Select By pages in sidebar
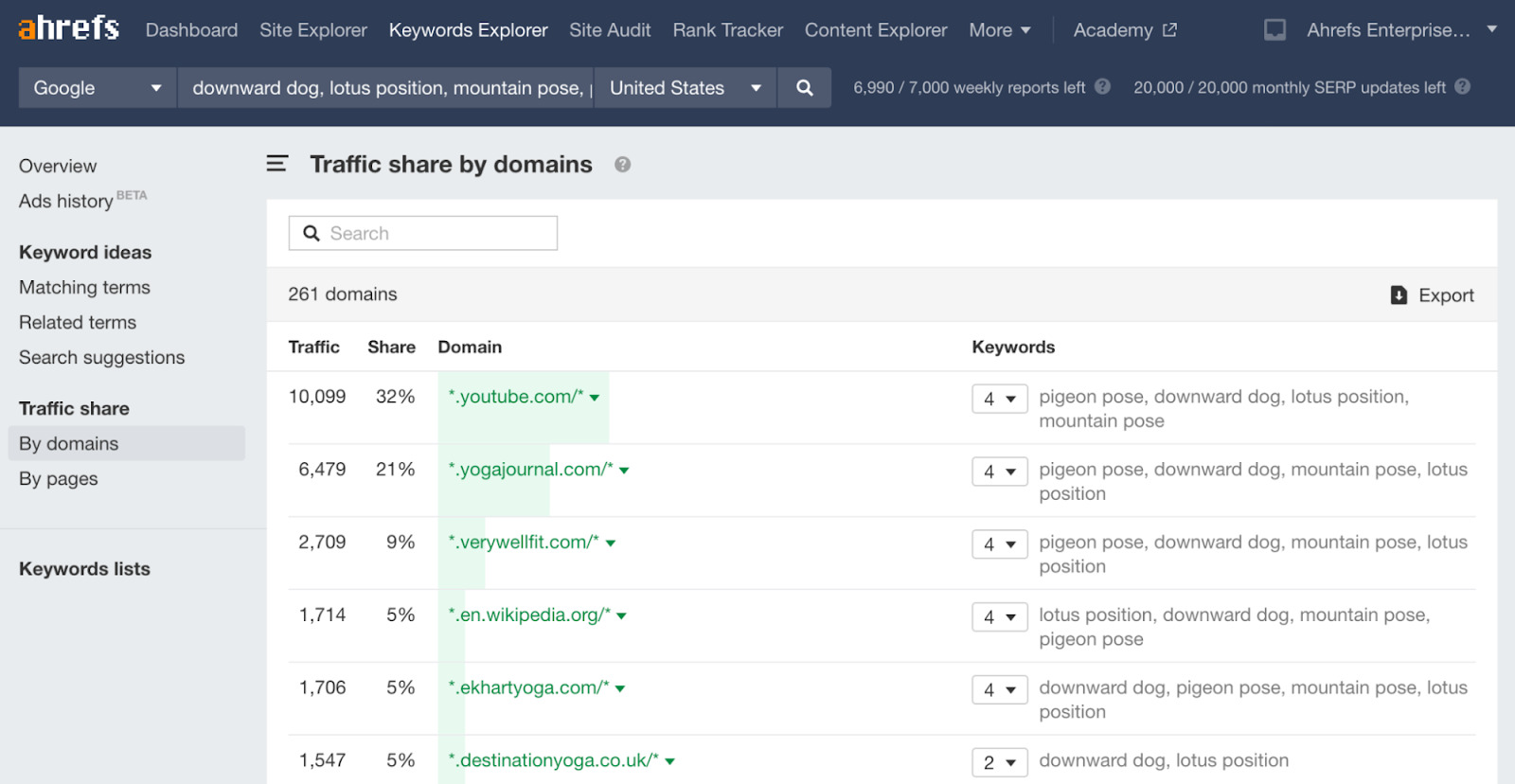This screenshot has width=1515, height=784. [x=59, y=479]
